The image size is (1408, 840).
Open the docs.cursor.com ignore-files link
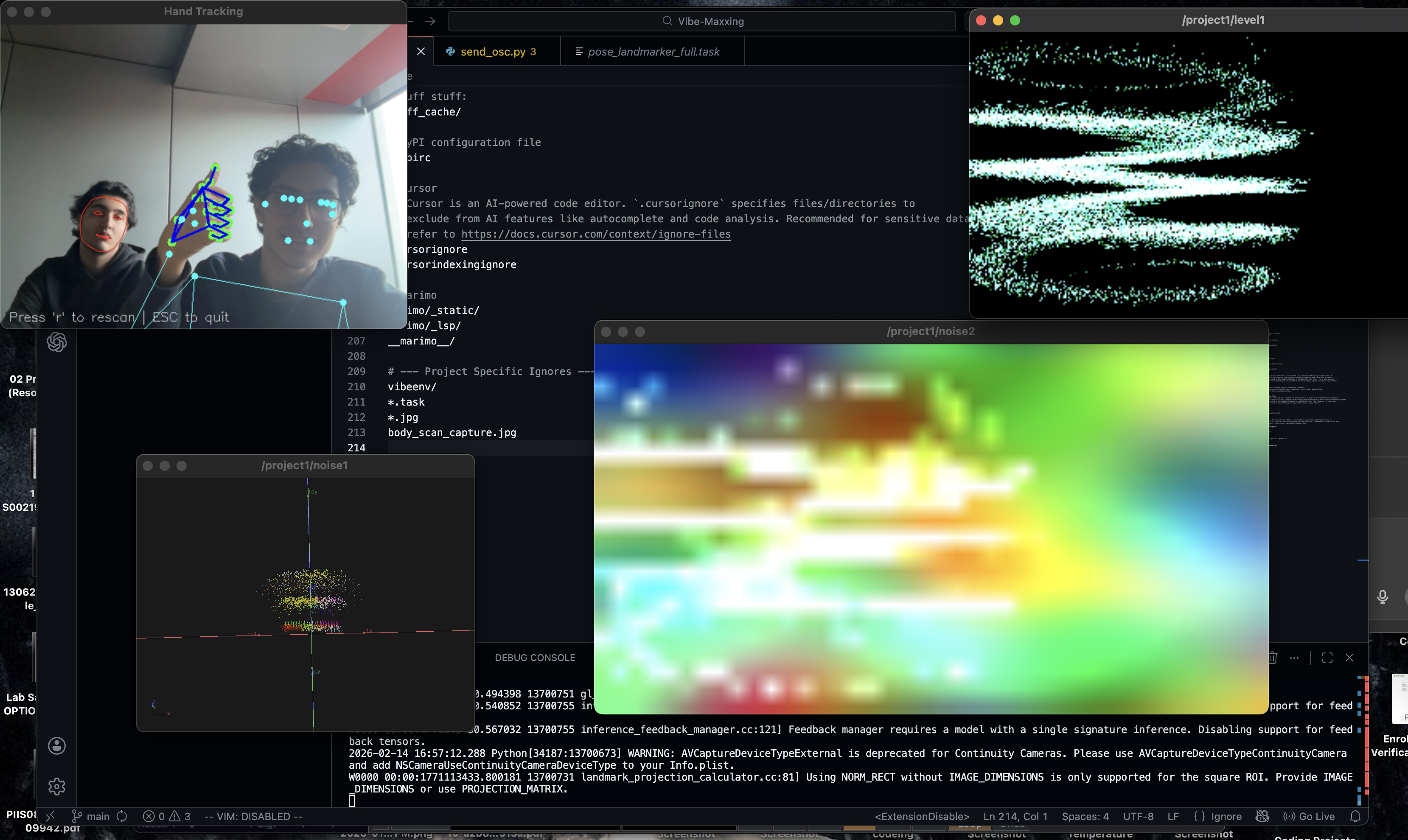pos(596,234)
